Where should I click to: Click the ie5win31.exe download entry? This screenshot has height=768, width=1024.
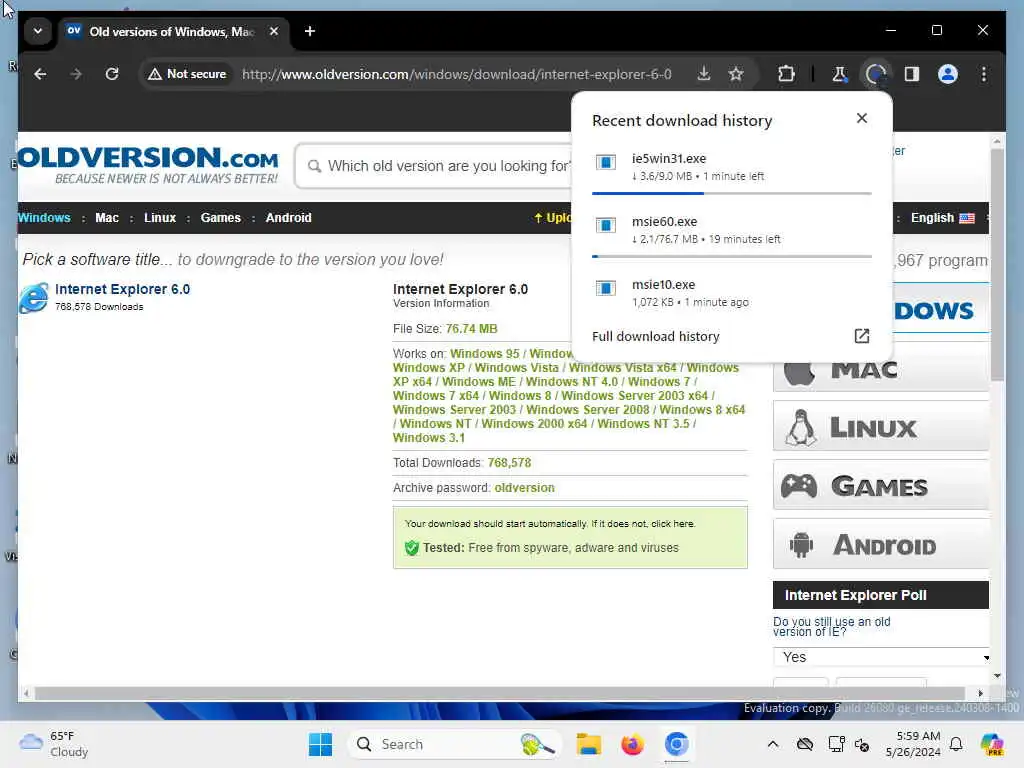pyautogui.click(x=731, y=167)
